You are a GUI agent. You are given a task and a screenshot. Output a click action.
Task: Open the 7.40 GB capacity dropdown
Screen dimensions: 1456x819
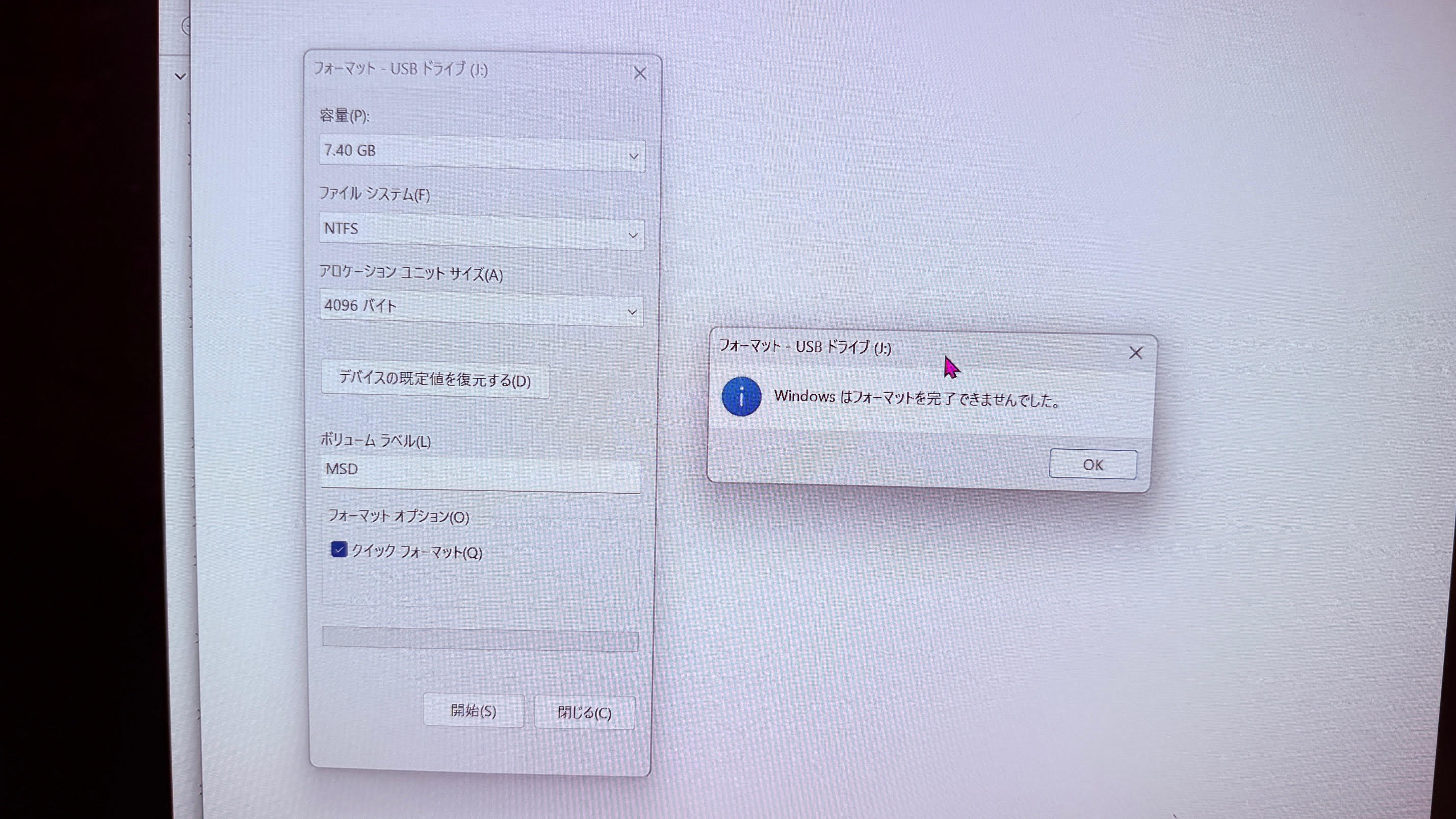coord(482,152)
